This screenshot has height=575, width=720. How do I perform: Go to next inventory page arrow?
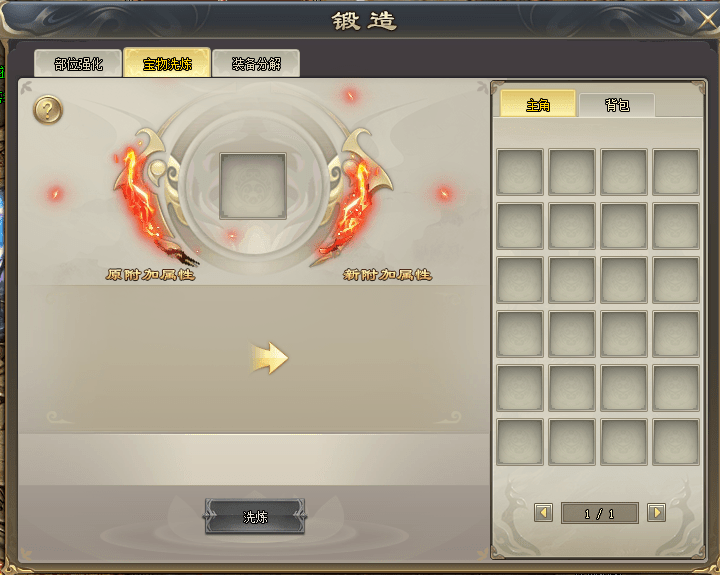tap(656, 513)
